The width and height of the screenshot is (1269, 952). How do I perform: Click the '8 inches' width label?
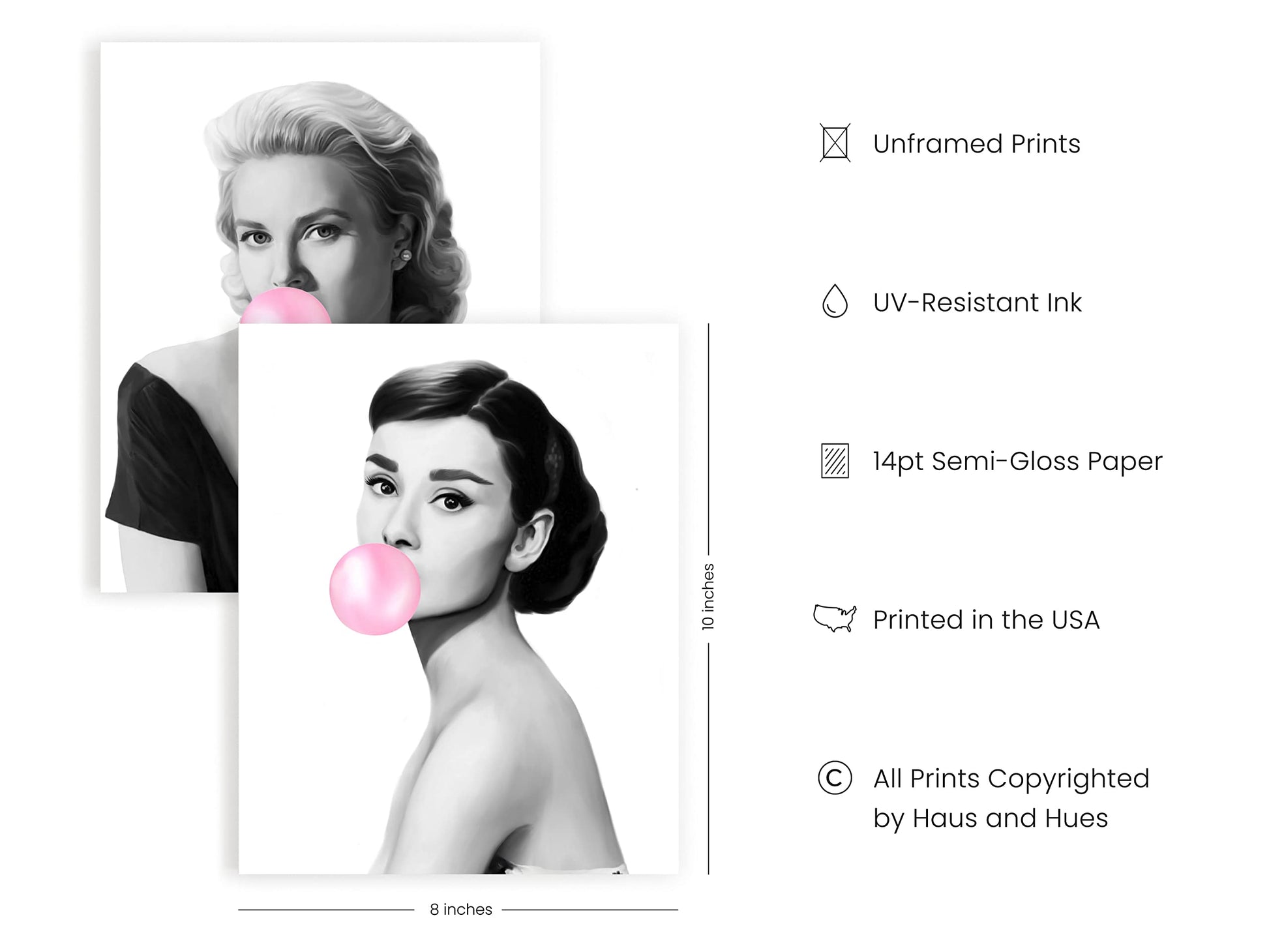pos(460,910)
